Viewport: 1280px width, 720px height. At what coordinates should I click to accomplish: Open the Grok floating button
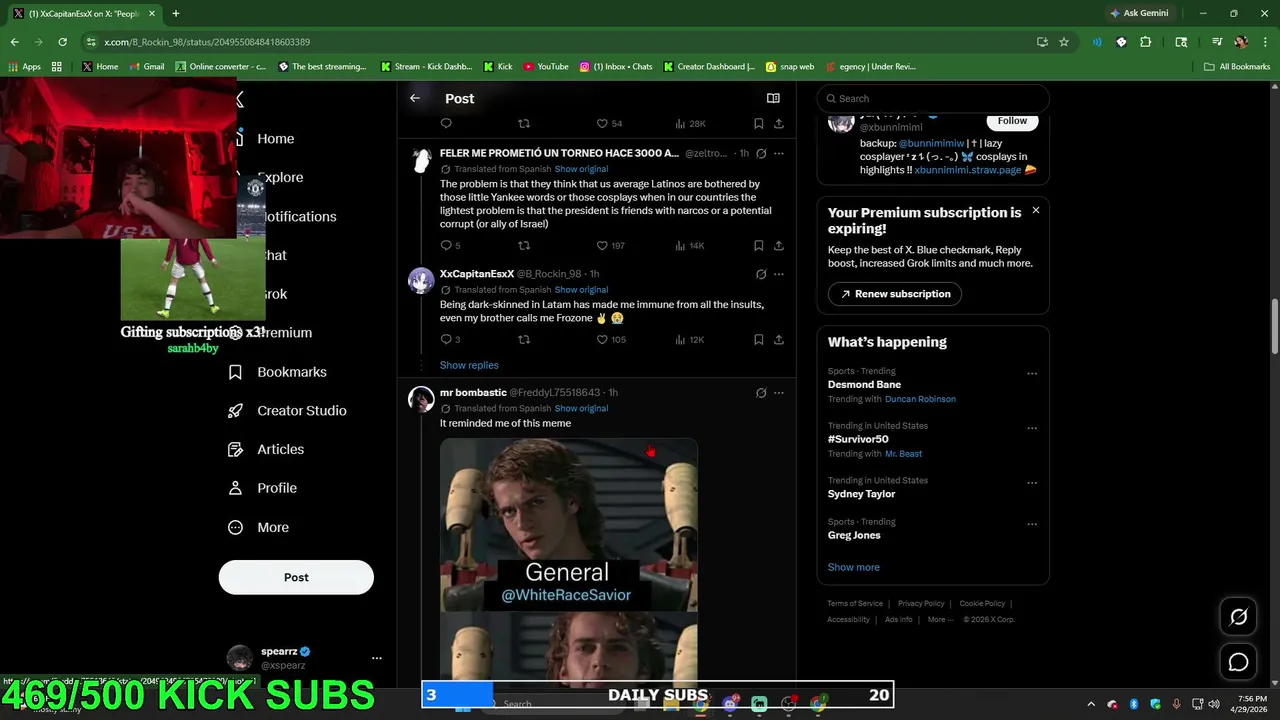tap(1238, 617)
